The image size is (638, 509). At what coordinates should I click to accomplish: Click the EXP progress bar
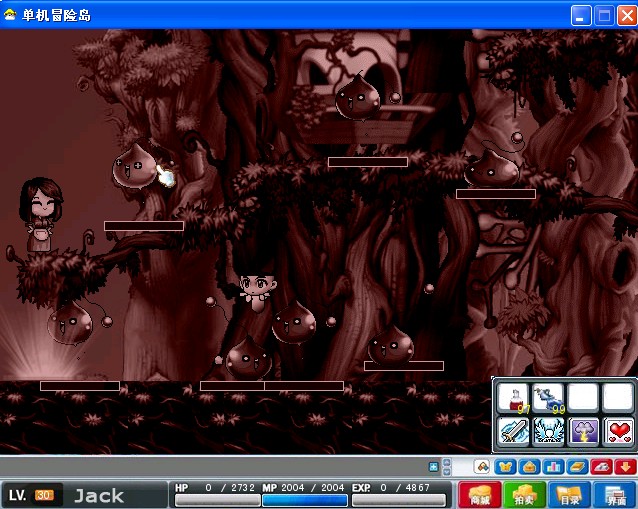click(399, 500)
